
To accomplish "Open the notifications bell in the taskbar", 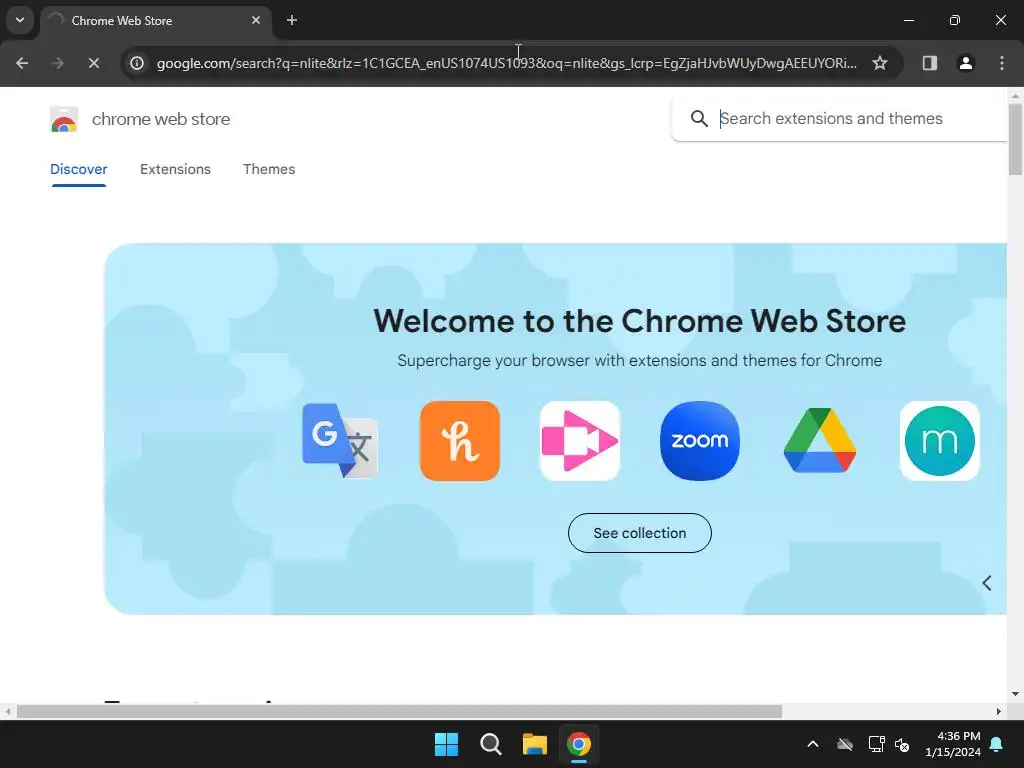I will click(997, 744).
